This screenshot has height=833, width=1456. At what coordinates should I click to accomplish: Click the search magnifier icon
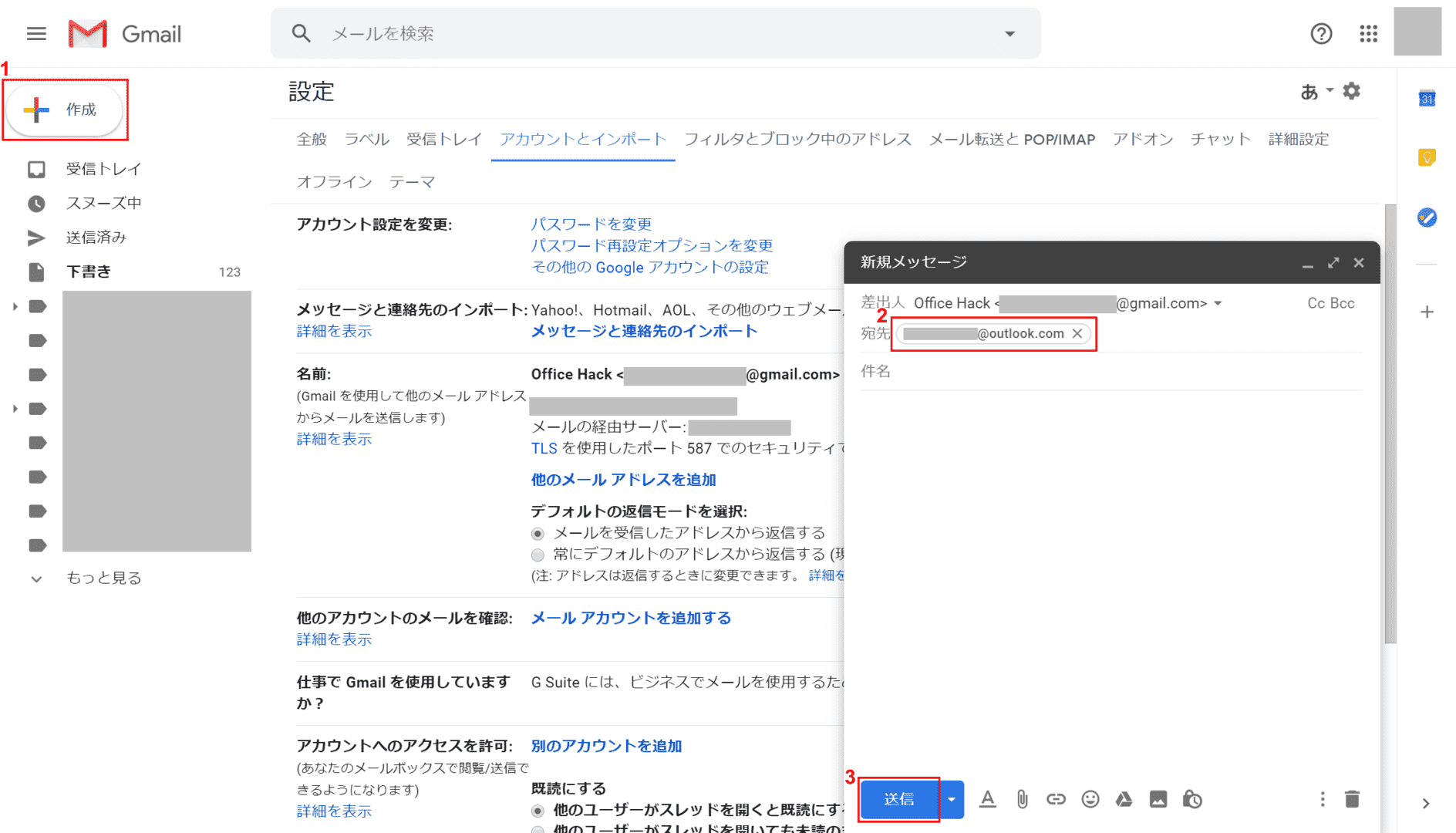[x=301, y=33]
